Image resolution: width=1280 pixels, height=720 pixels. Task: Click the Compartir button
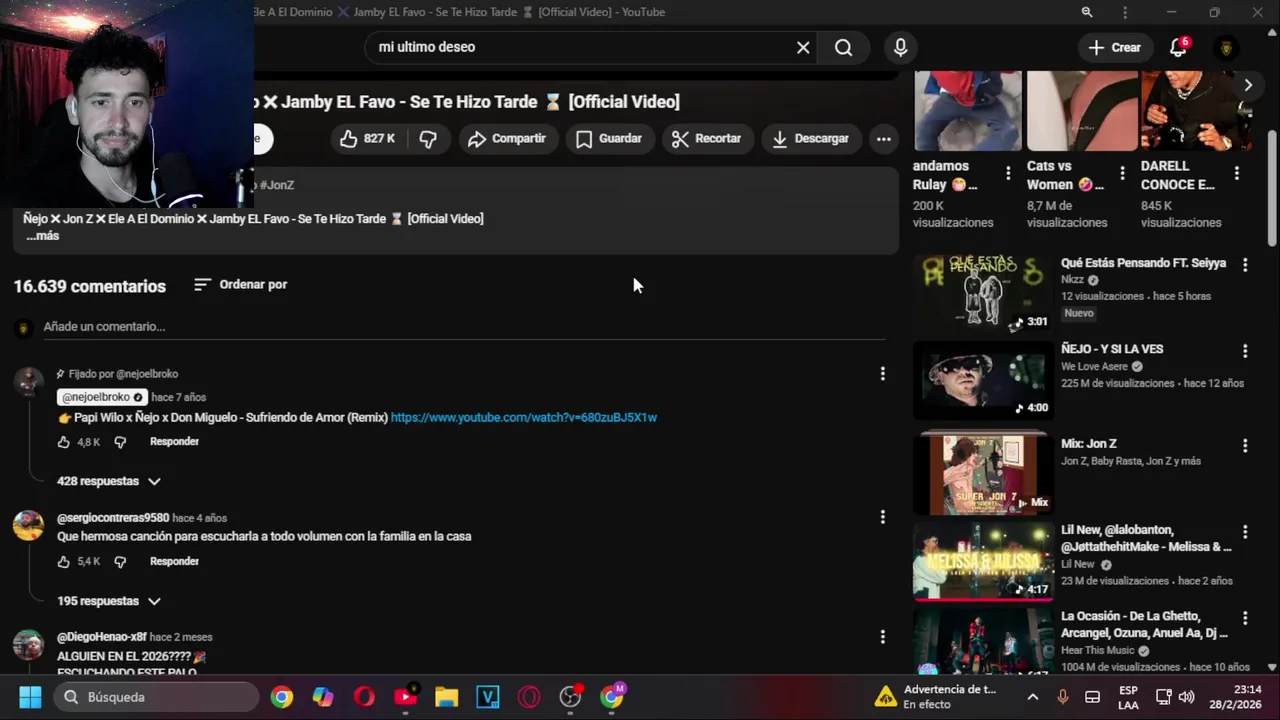[507, 139]
